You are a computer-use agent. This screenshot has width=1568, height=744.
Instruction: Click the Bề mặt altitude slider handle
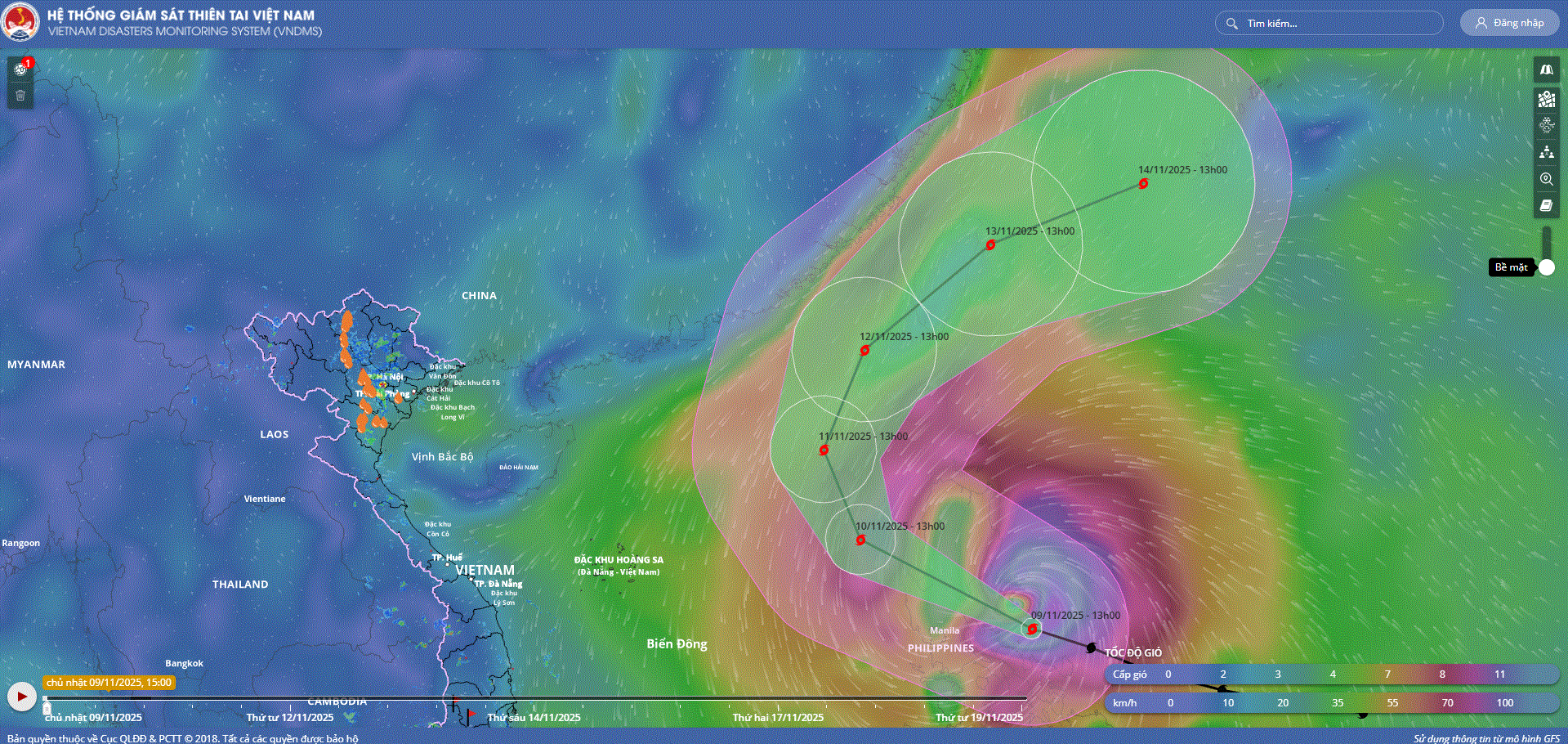click(x=1546, y=267)
